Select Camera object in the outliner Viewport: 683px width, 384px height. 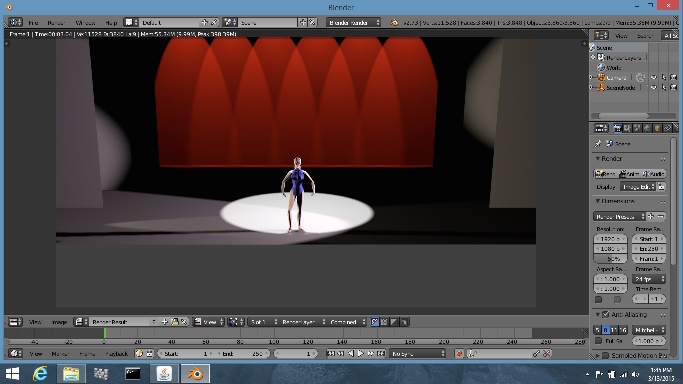pos(616,77)
